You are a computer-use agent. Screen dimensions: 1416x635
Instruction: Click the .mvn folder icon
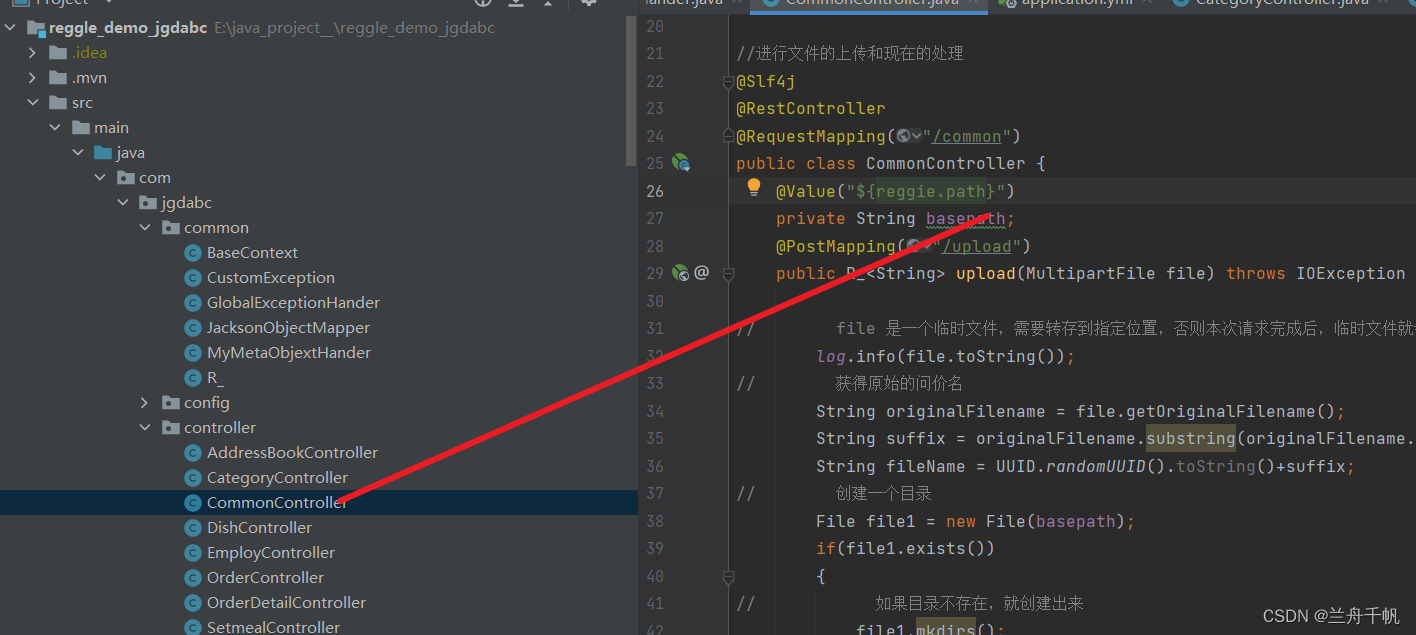point(57,78)
